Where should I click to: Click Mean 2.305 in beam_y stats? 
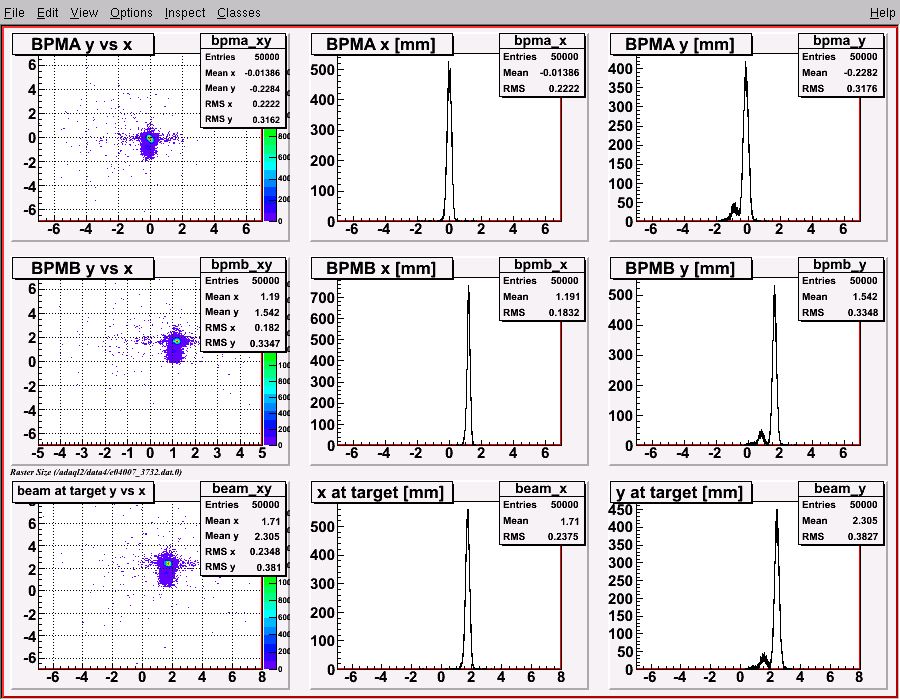840,520
